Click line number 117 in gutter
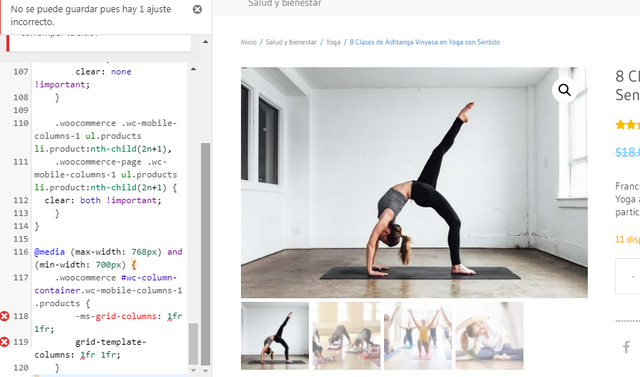This screenshot has height=377, width=640. [21, 278]
